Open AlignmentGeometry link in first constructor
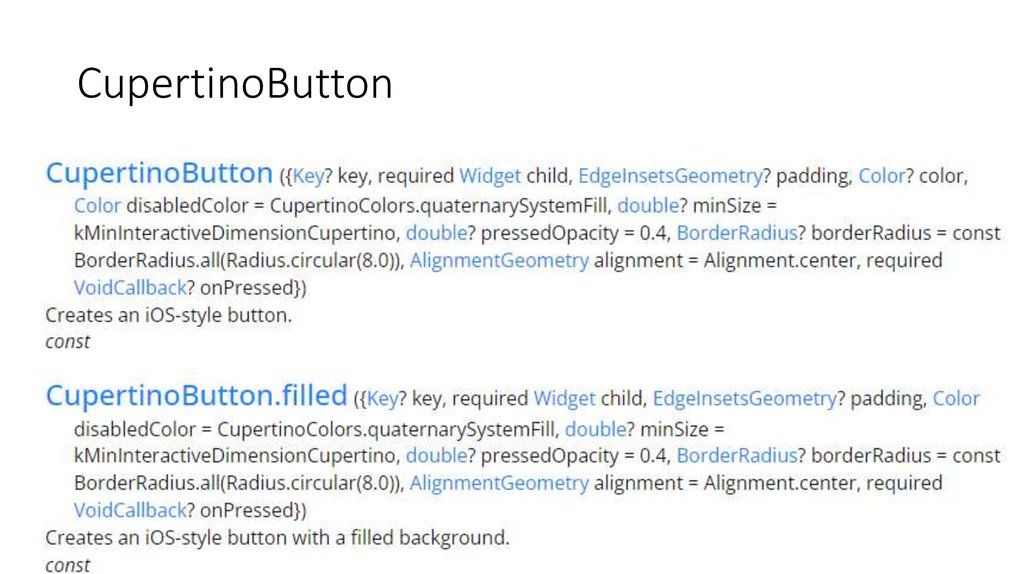The width and height of the screenshot is (1024, 574). (x=499, y=260)
